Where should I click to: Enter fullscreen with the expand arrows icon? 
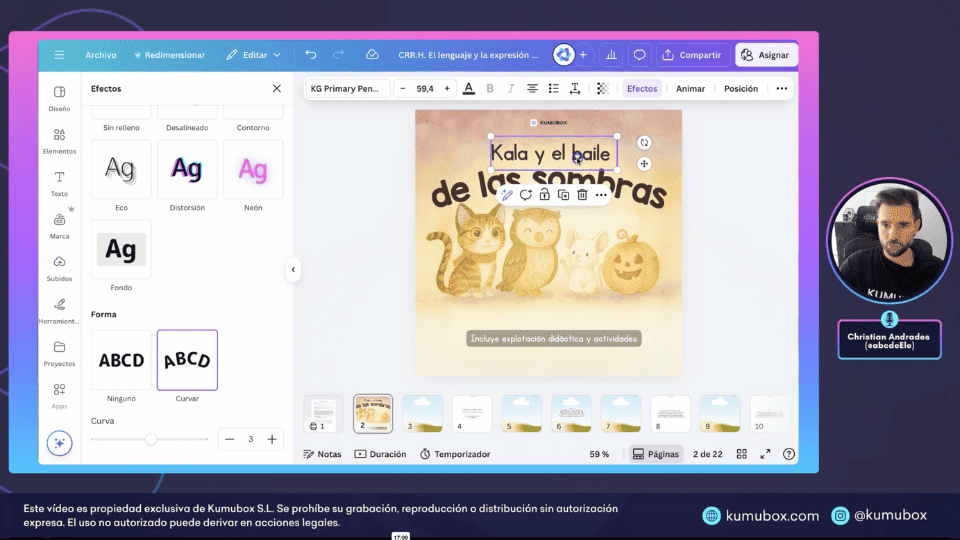tap(765, 454)
